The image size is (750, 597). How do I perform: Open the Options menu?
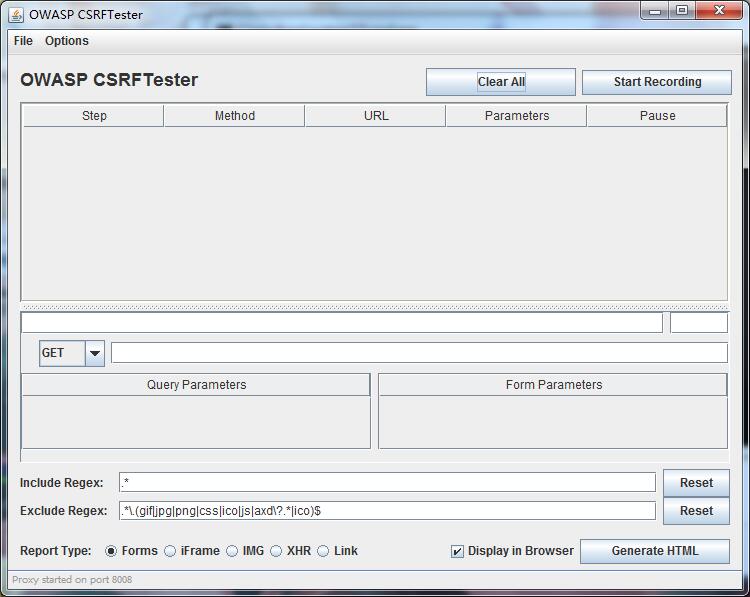pyautogui.click(x=67, y=41)
